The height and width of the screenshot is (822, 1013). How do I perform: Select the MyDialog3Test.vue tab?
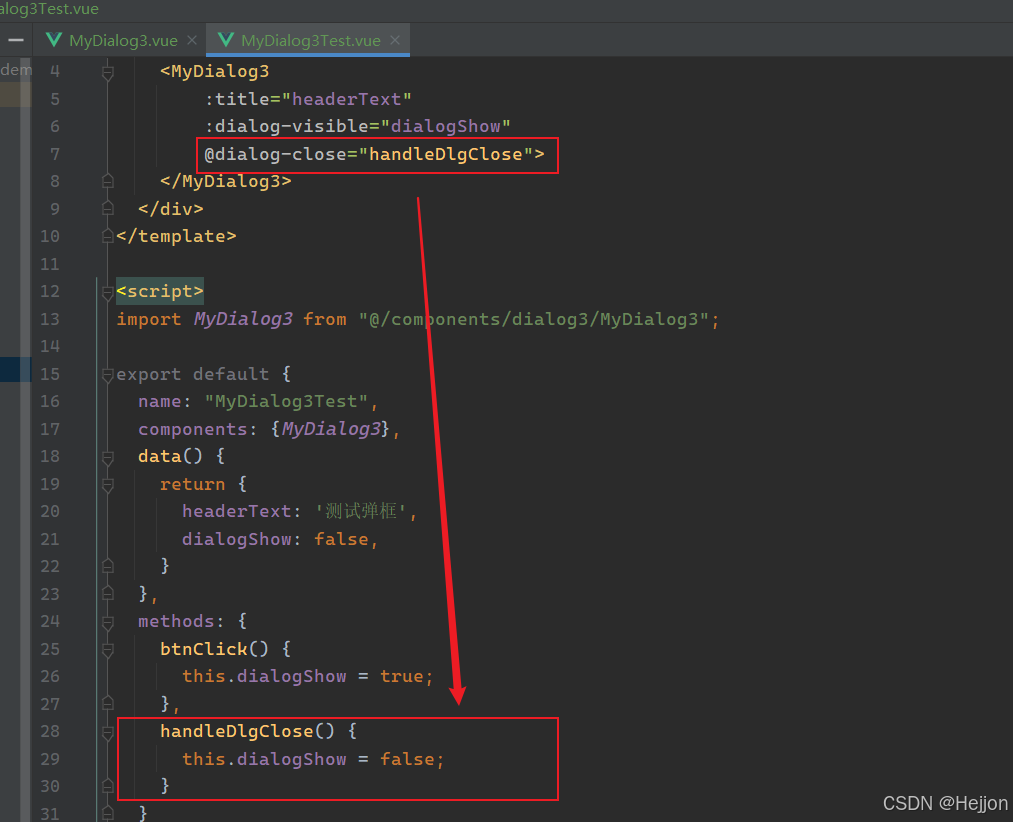(x=311, y=41)
